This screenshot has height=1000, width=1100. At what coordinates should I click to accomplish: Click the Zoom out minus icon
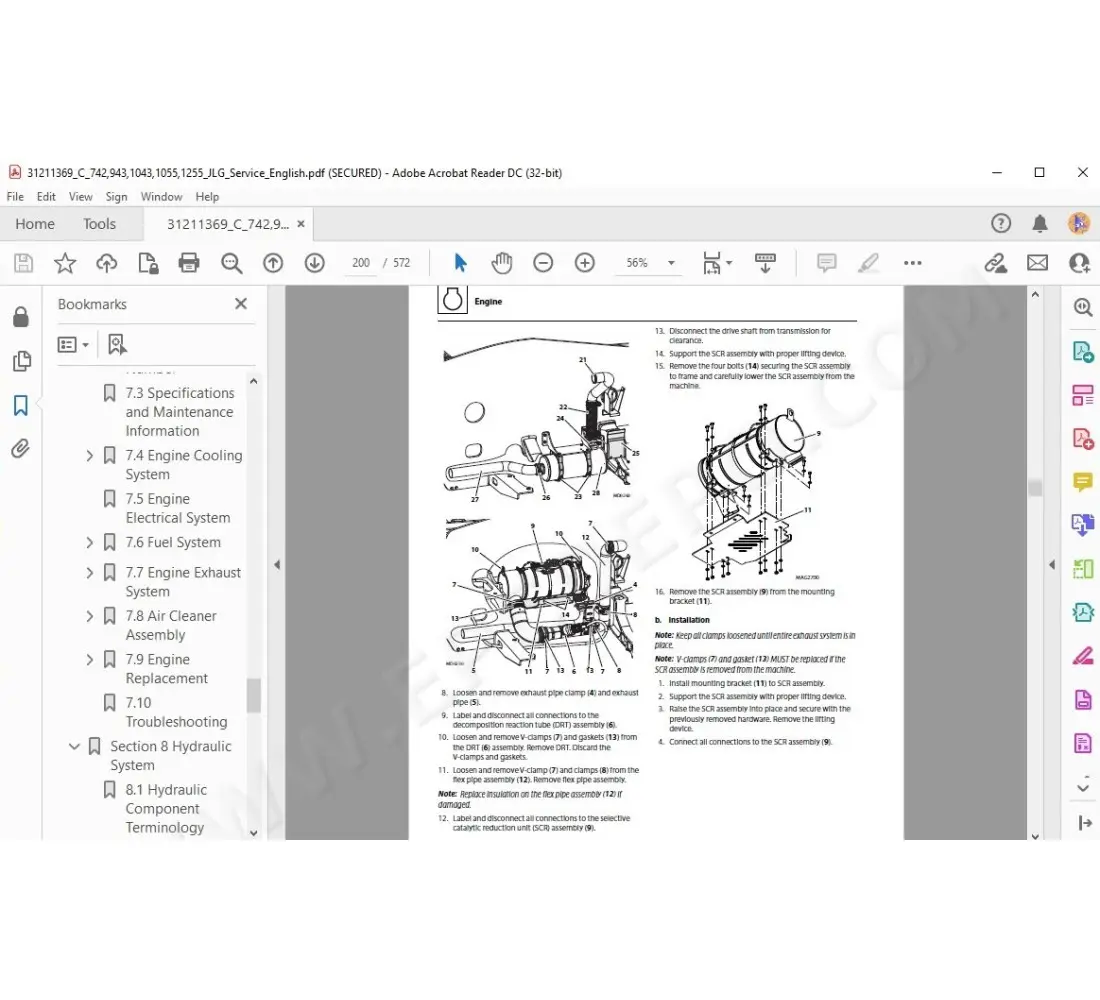543,263
